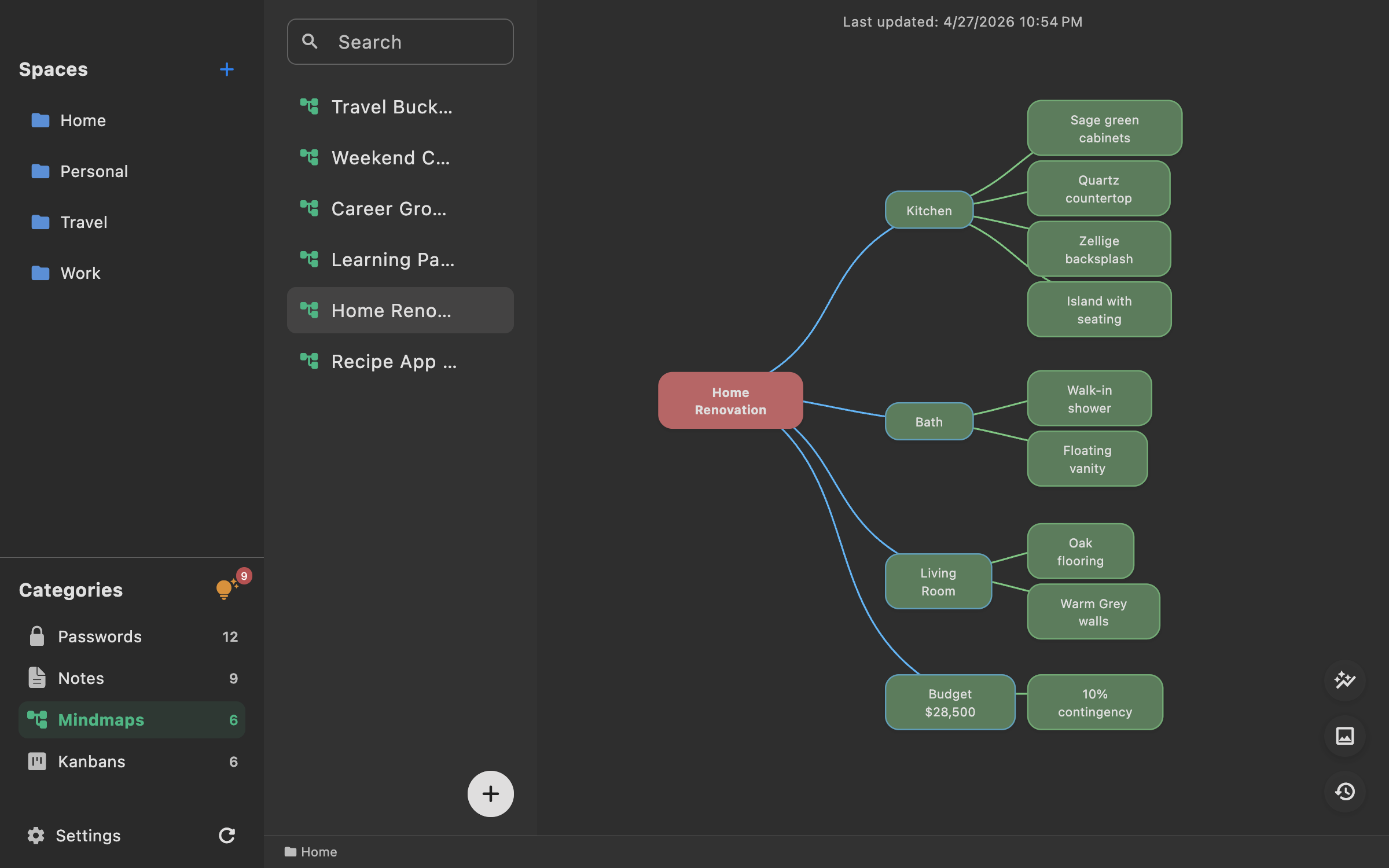
Task: Open the lightbulb suggestions with badge 9
Action: (227, 589)
